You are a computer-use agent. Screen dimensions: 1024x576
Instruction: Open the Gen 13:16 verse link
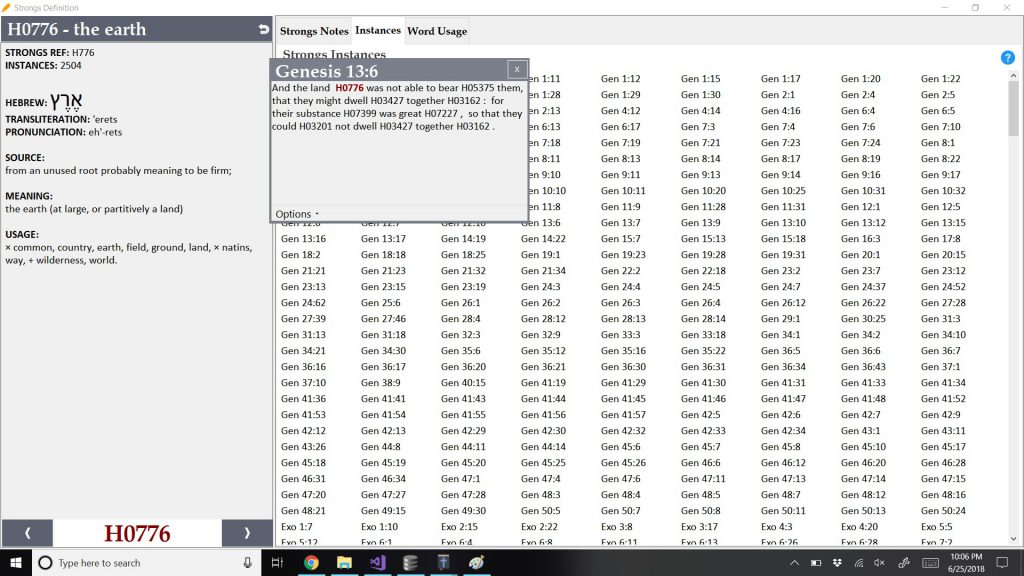(x=303, y=239)
